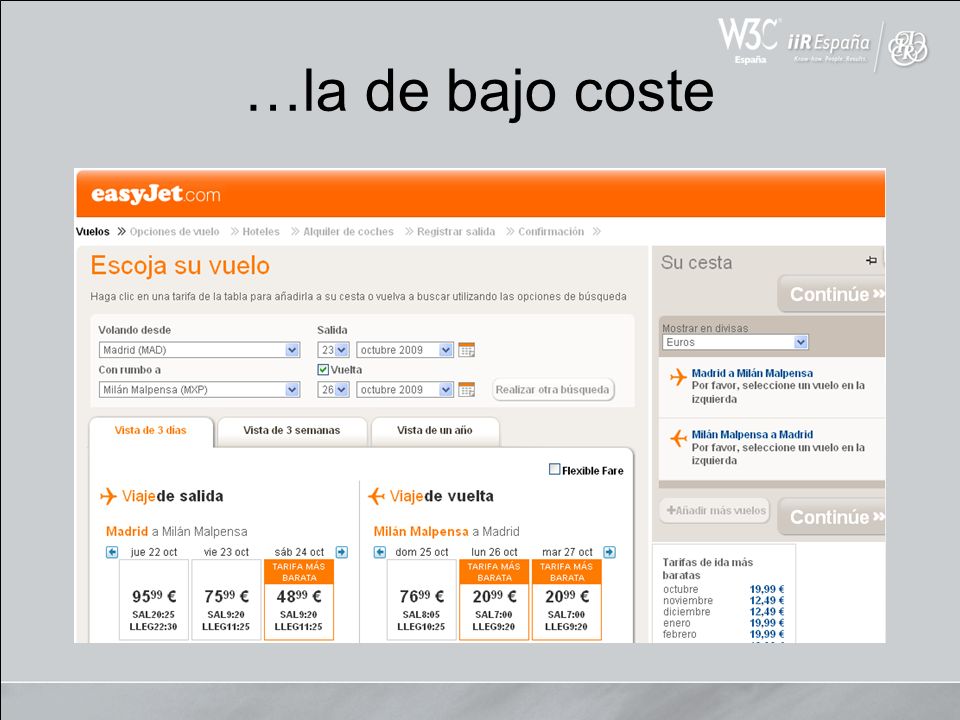
Task: Enable the Flexible Fare checkbox
Action: point(555,470)
